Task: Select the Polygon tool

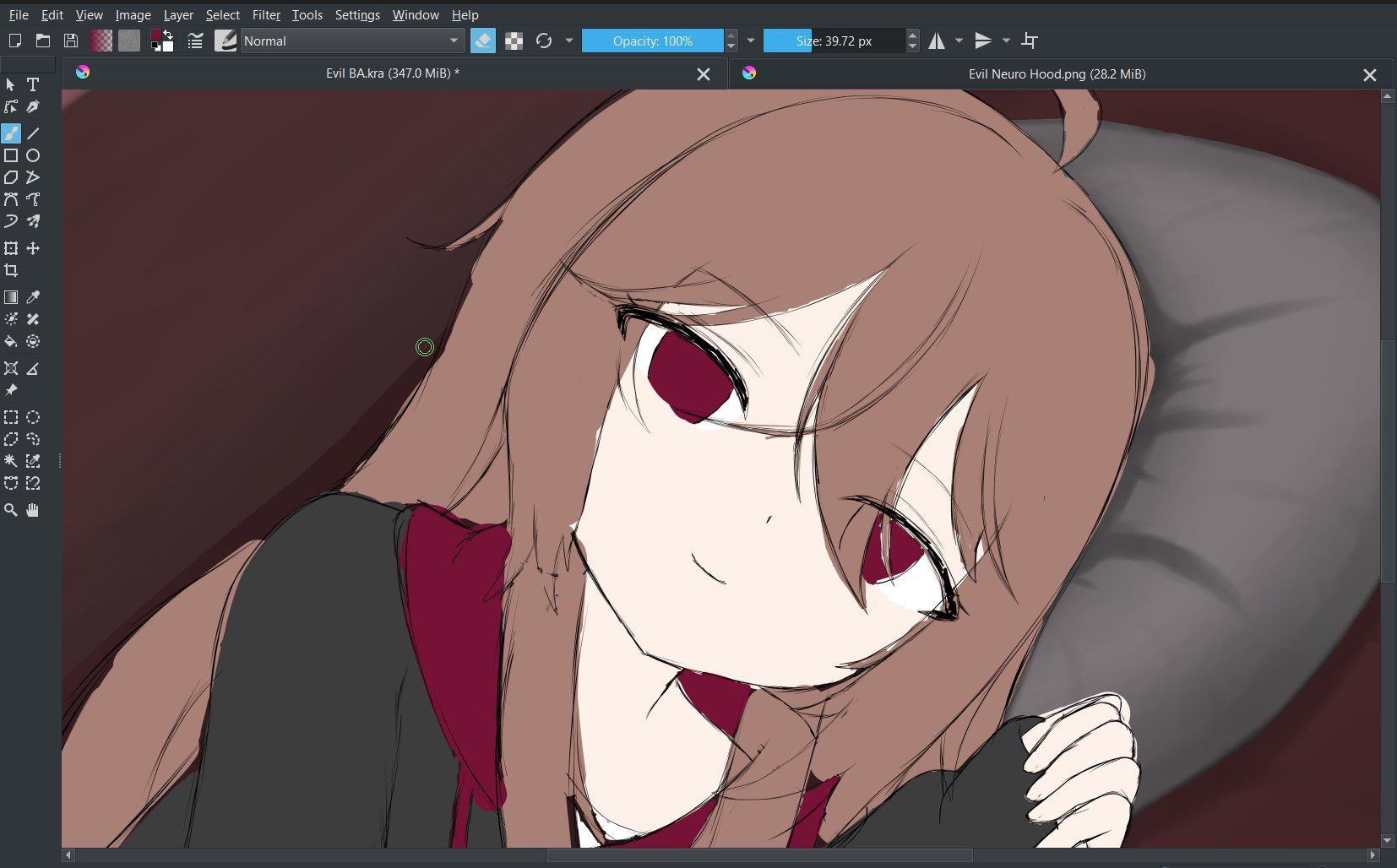Action: 11,177
